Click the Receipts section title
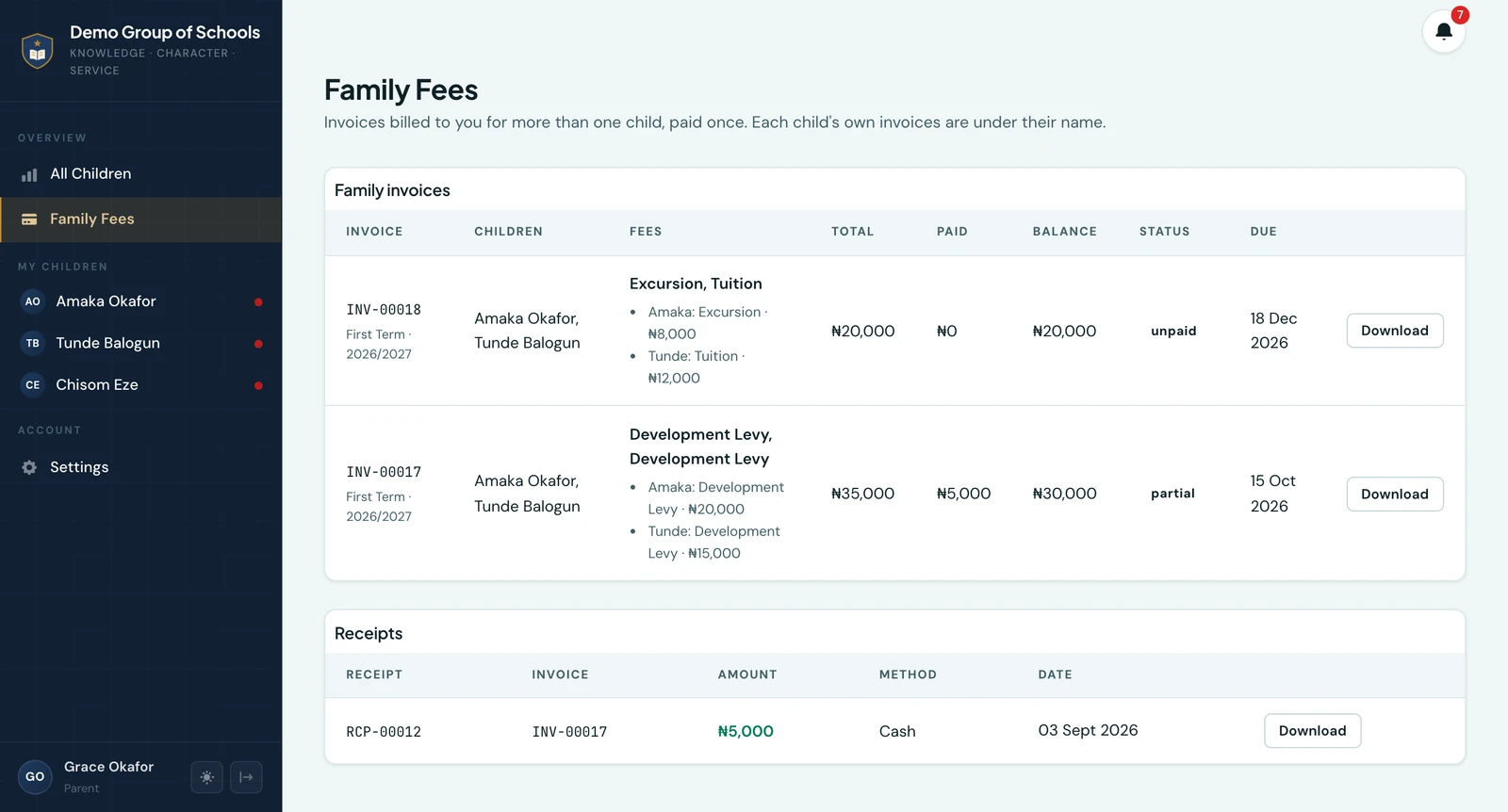This screenshot has height=812, width=1508. click(369, 634)
